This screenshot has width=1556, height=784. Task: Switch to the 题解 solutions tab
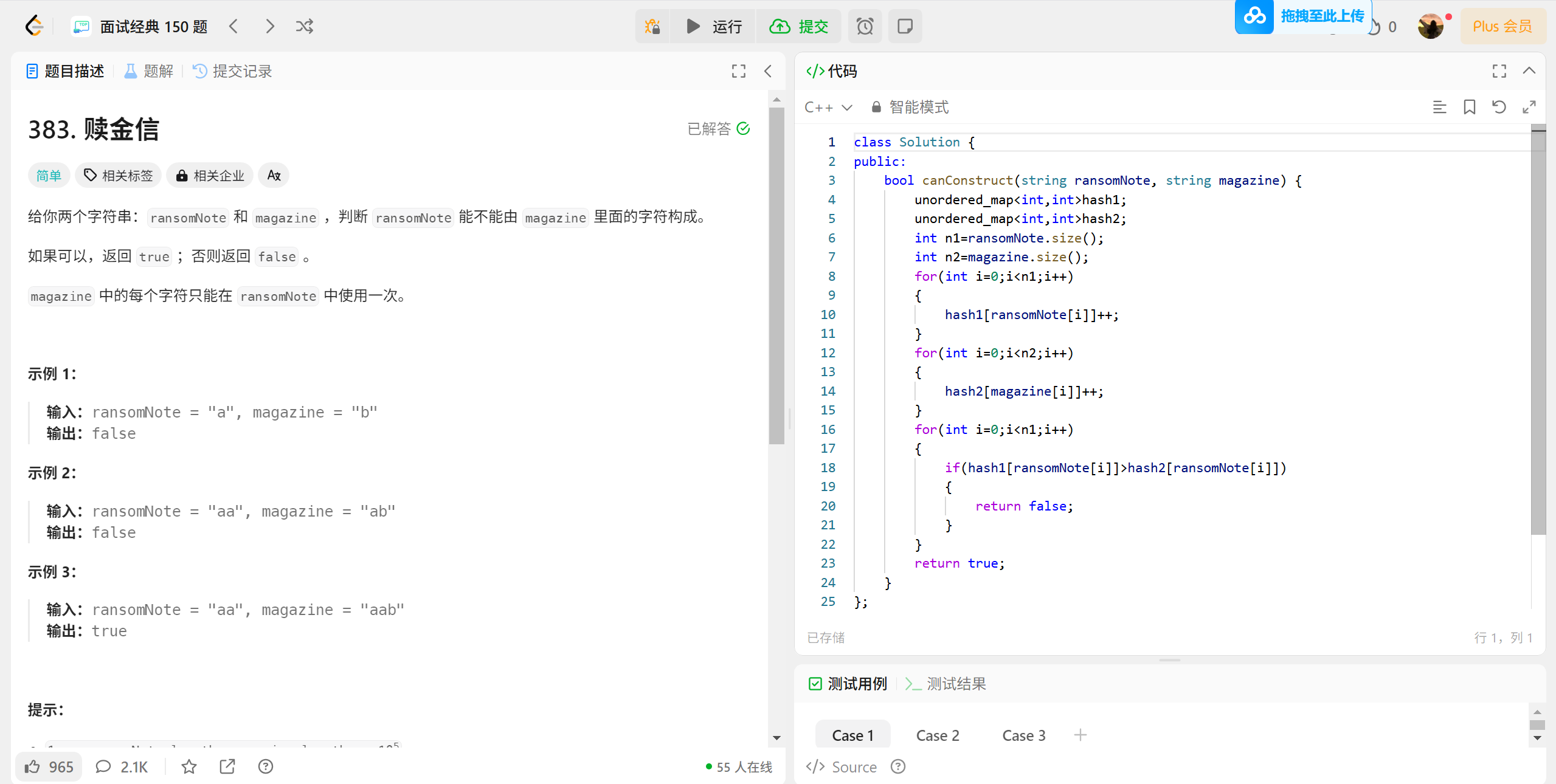click(149, 71)
